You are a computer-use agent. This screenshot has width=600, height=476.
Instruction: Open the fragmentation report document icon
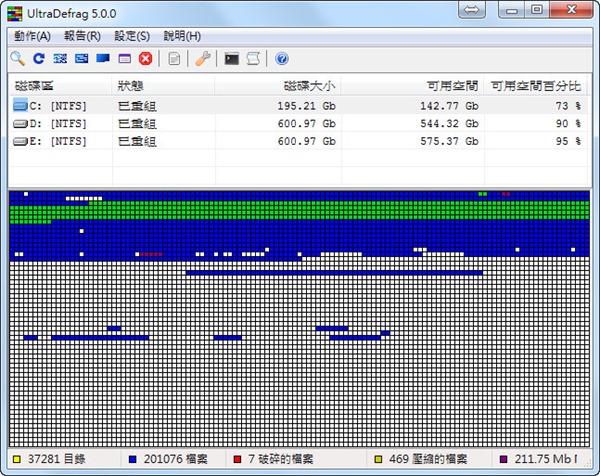[x=174, y=59]
